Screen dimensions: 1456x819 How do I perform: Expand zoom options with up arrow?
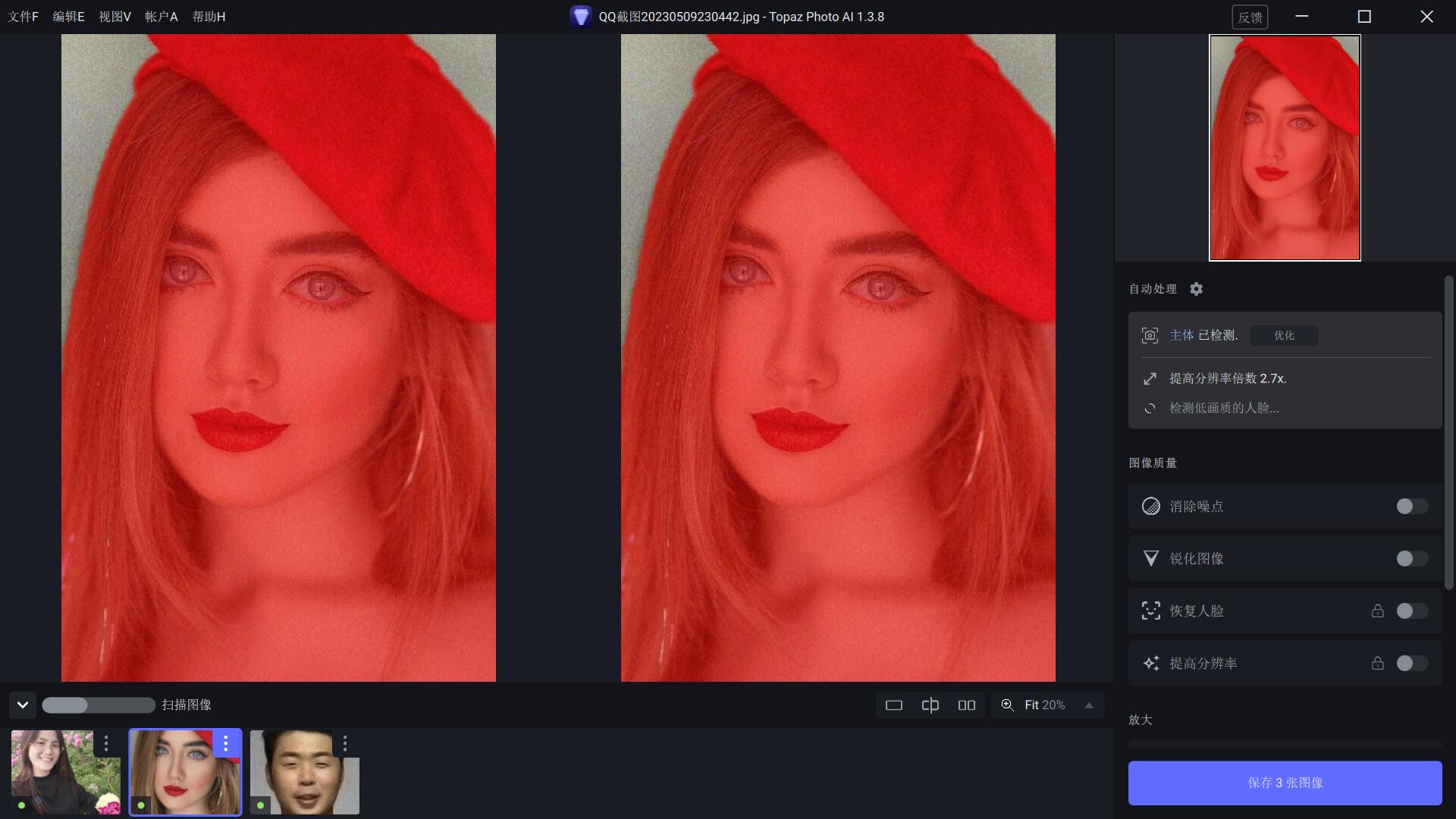tap(1089, 705)
